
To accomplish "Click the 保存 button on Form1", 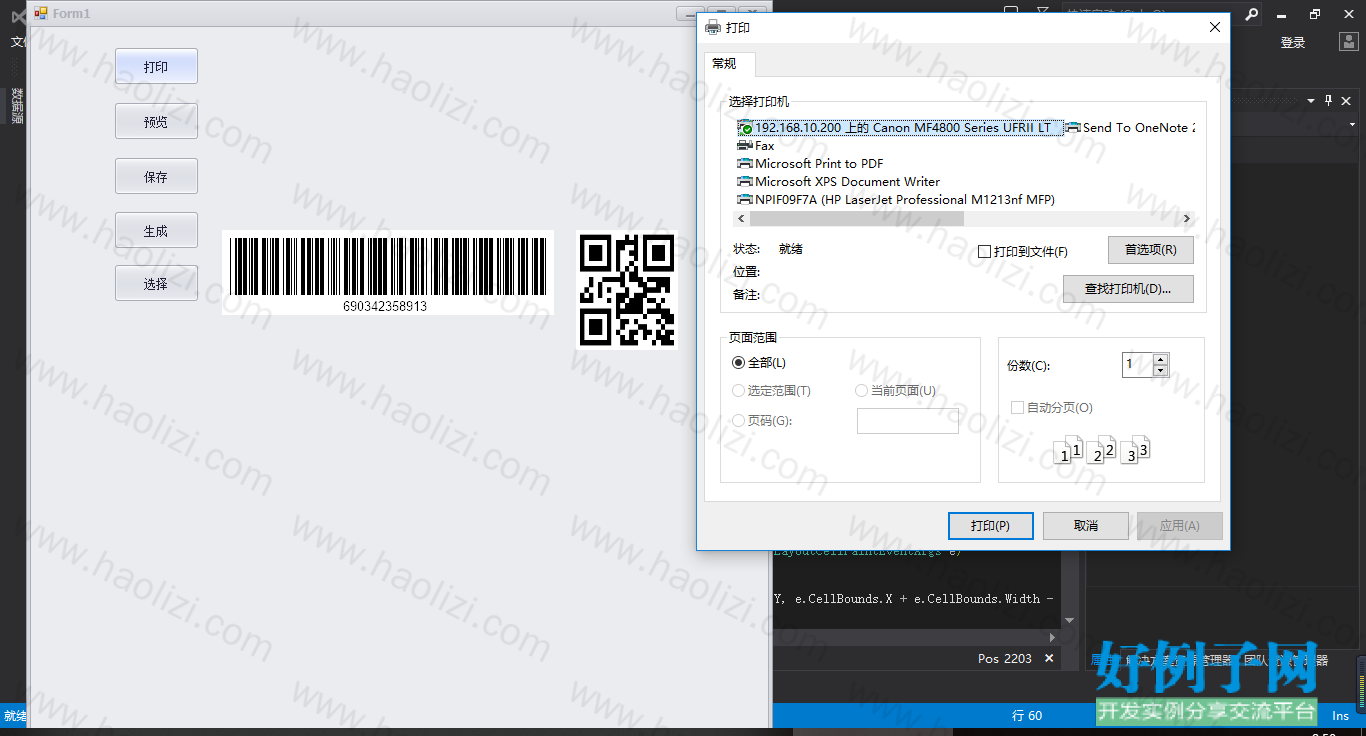I will pyautogui.click(x=156, y=176).
